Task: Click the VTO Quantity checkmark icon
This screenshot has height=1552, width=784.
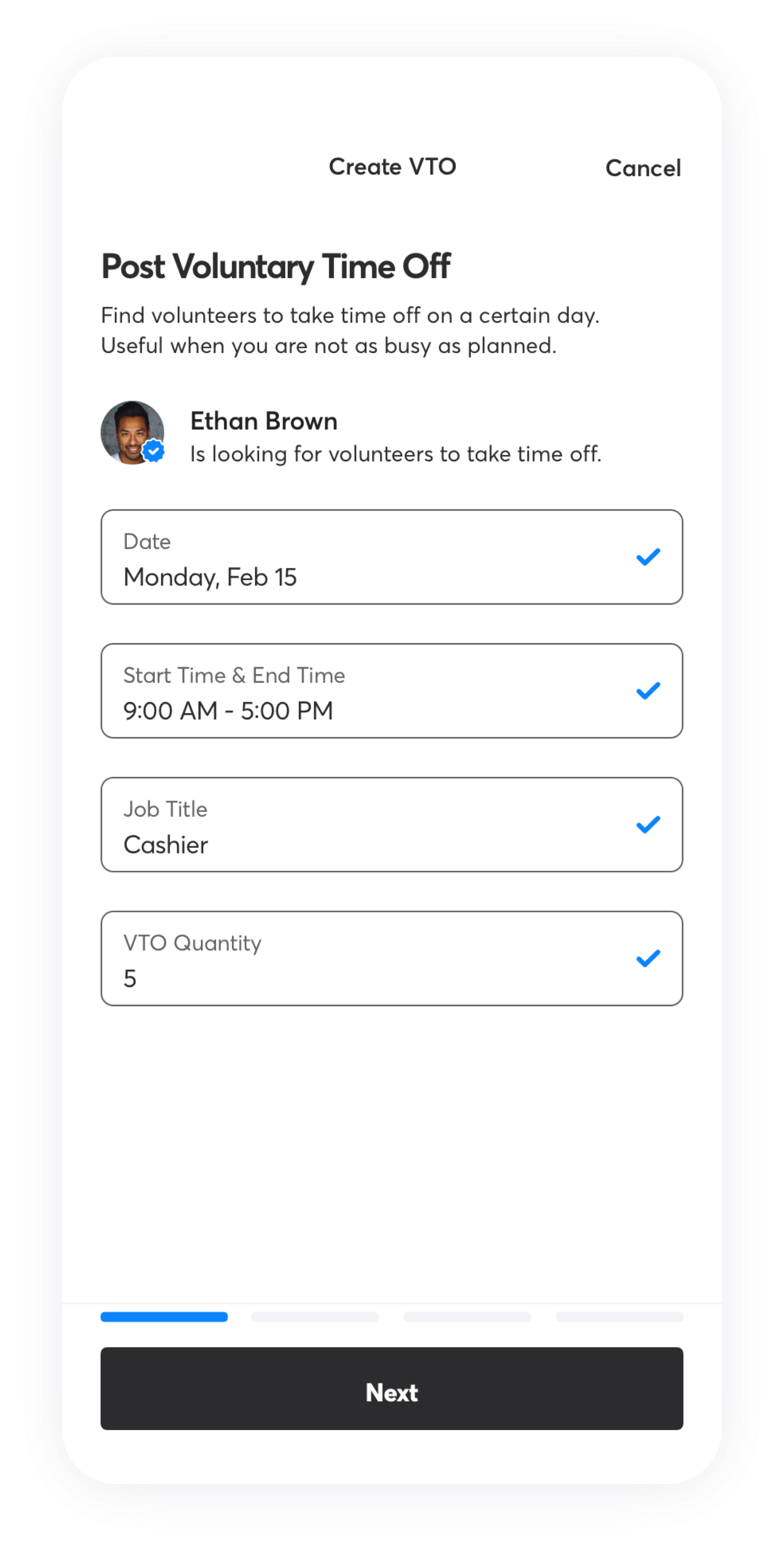Action: point(648,958)
